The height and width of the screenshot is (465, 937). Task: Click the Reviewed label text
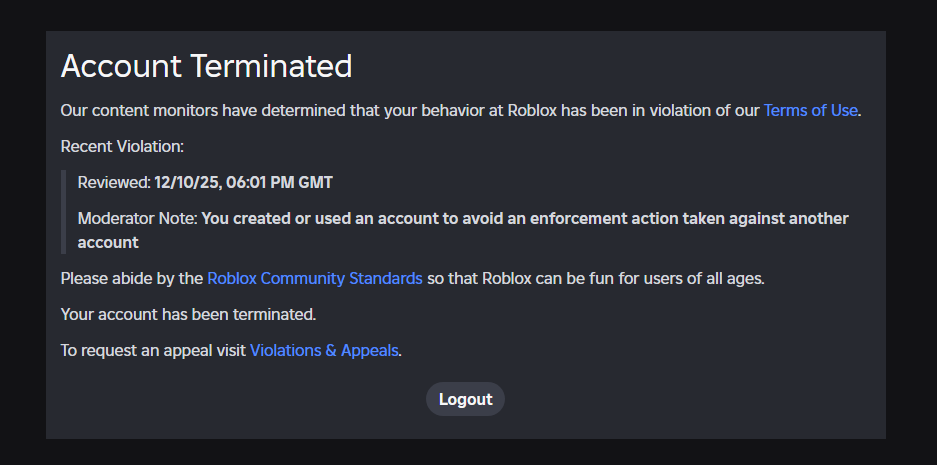click(x=113, y=182)
